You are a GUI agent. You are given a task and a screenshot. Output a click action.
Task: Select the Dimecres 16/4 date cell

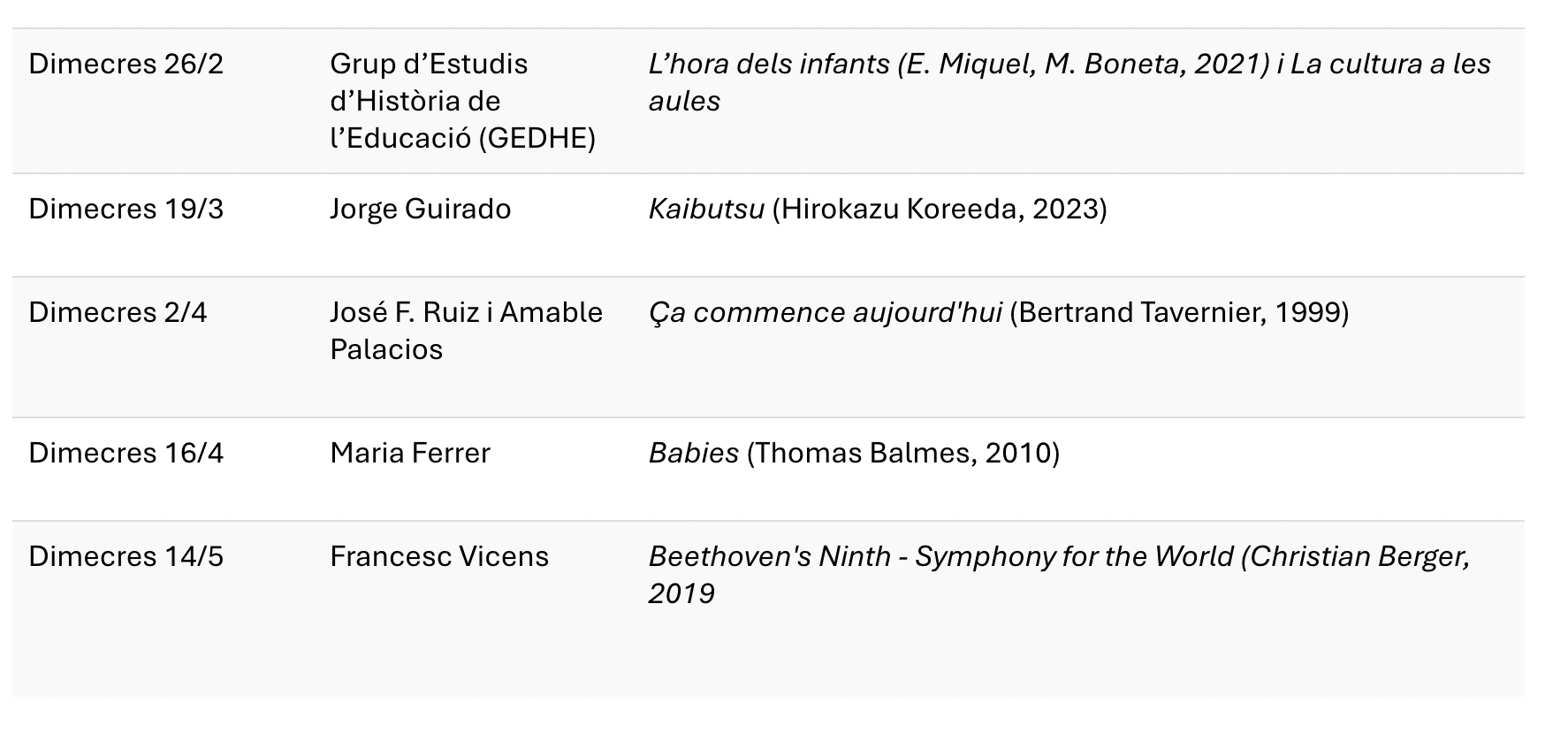coord(126,454)
